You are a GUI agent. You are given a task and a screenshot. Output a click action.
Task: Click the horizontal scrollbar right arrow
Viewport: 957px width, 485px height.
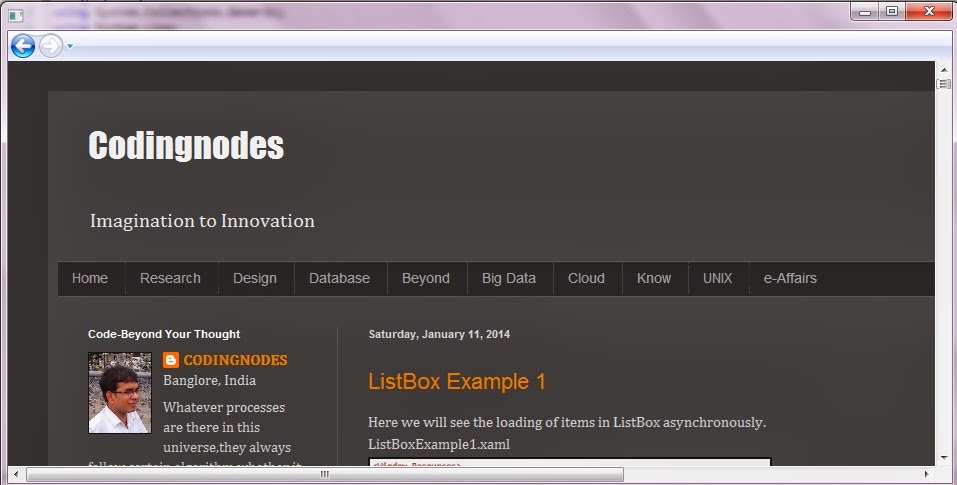click(927, 474)
